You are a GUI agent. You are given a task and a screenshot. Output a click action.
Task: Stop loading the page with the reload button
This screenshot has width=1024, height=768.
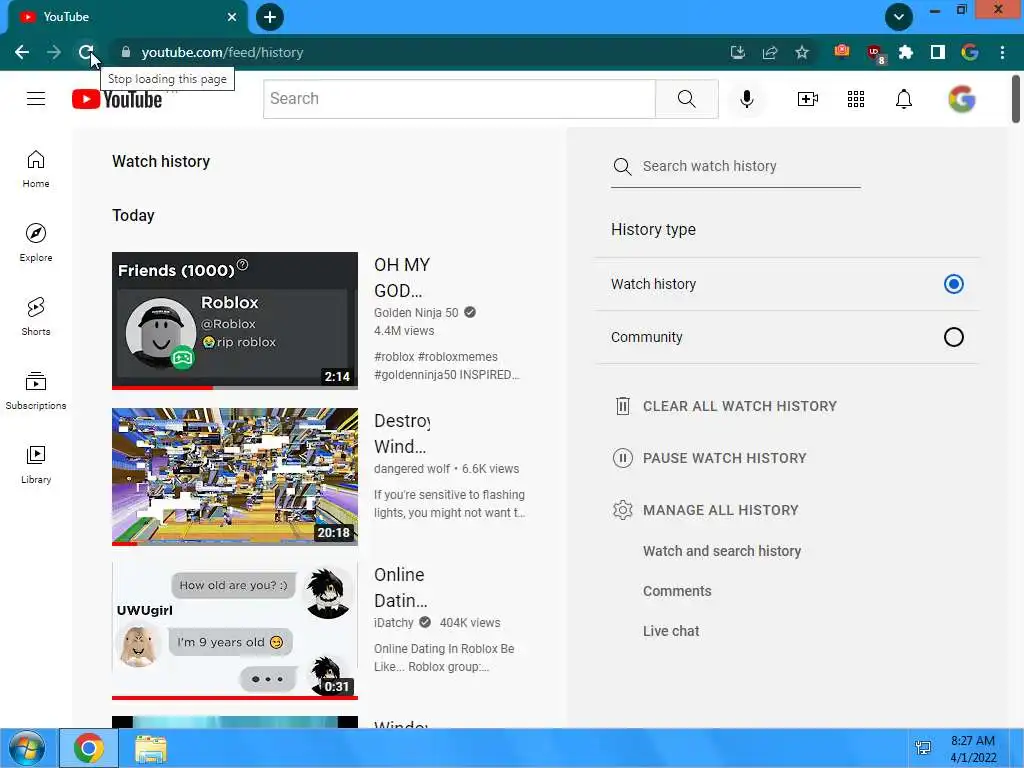(x=86, y=52)
